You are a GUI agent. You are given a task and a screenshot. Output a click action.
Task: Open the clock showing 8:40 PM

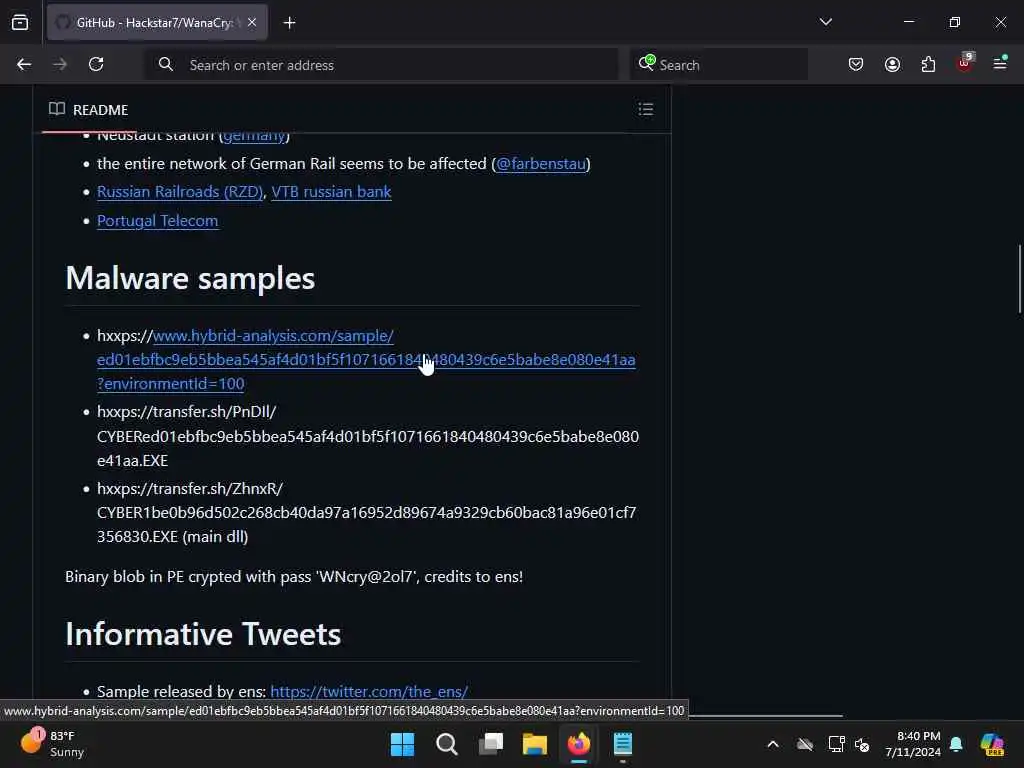click(913, 744)
